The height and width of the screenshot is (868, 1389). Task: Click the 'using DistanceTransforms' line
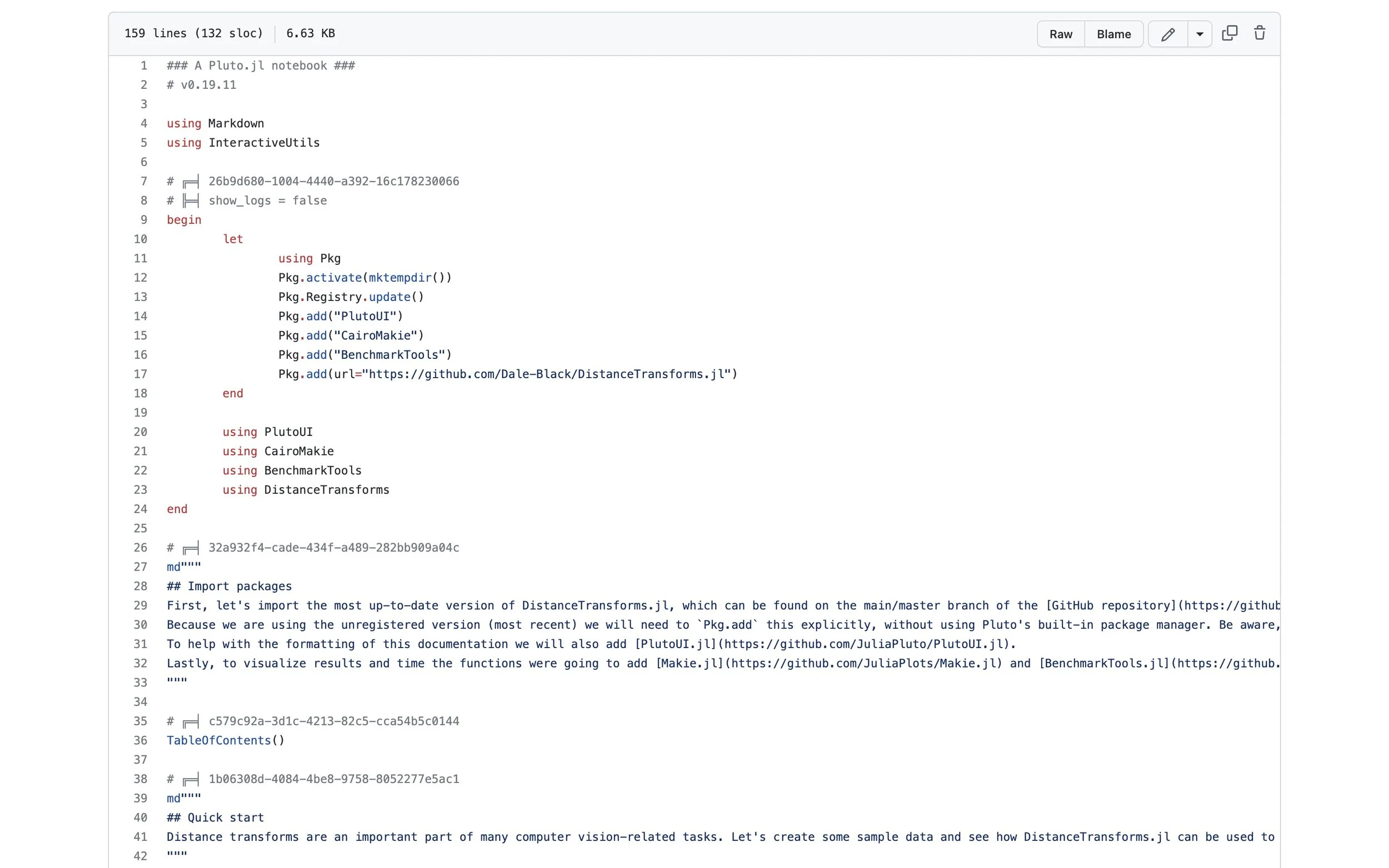pos(306,490)
